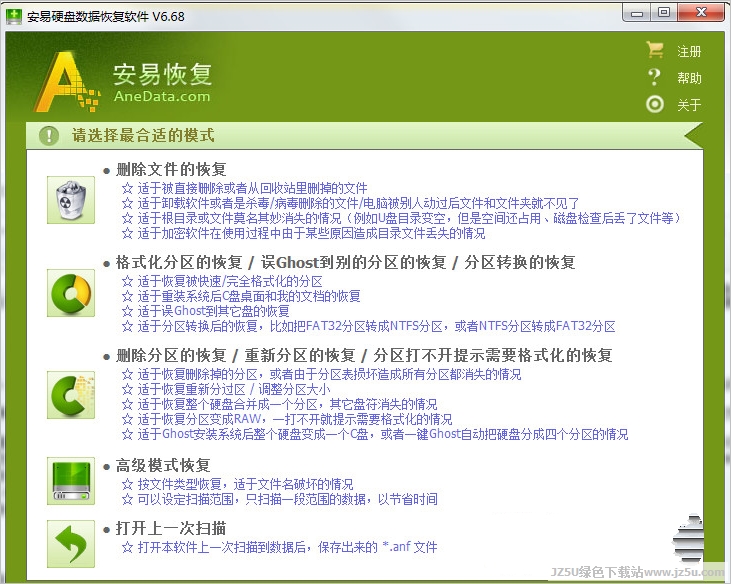Image resolution: width=731 pixels, height=584 pixels.
Task: Click AneData.com website text
Action: pyautogui.click(x=162, y=96)
